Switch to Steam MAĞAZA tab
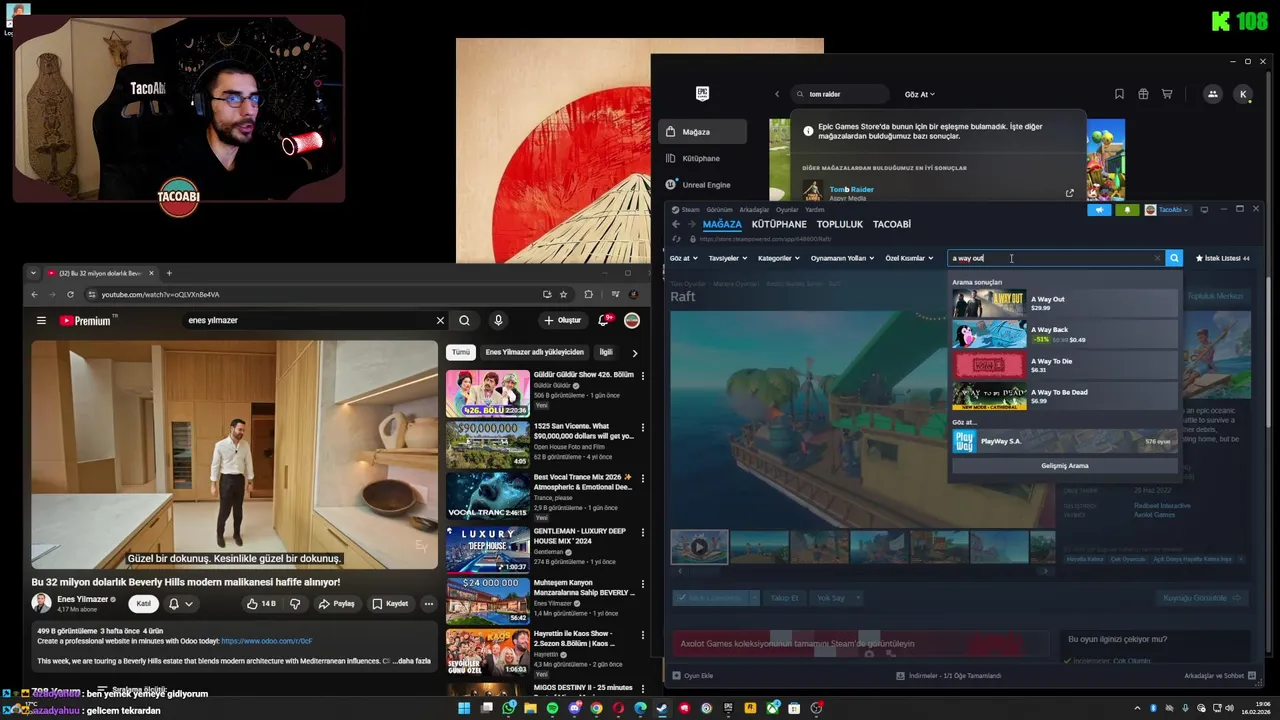 pyautogui.click(x=722, y=224)
